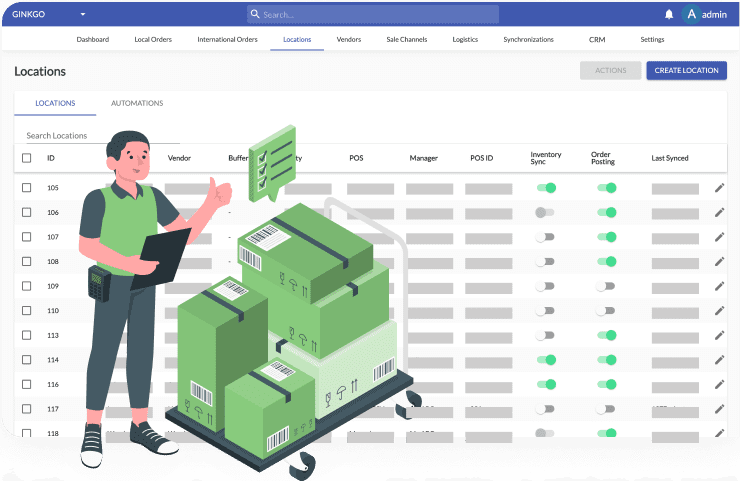The image size is (740, 481).
Task: Go to Sale Channels
Action: tap(407, 39)
